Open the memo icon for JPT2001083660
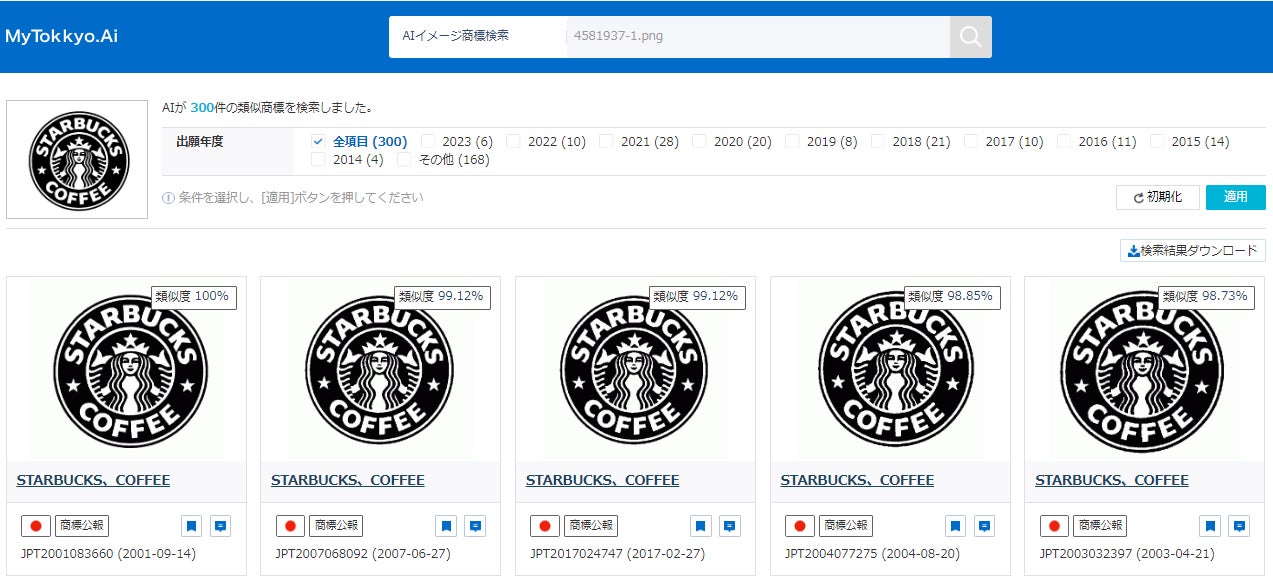1273x584 pixels. click(x=221, y=525)
